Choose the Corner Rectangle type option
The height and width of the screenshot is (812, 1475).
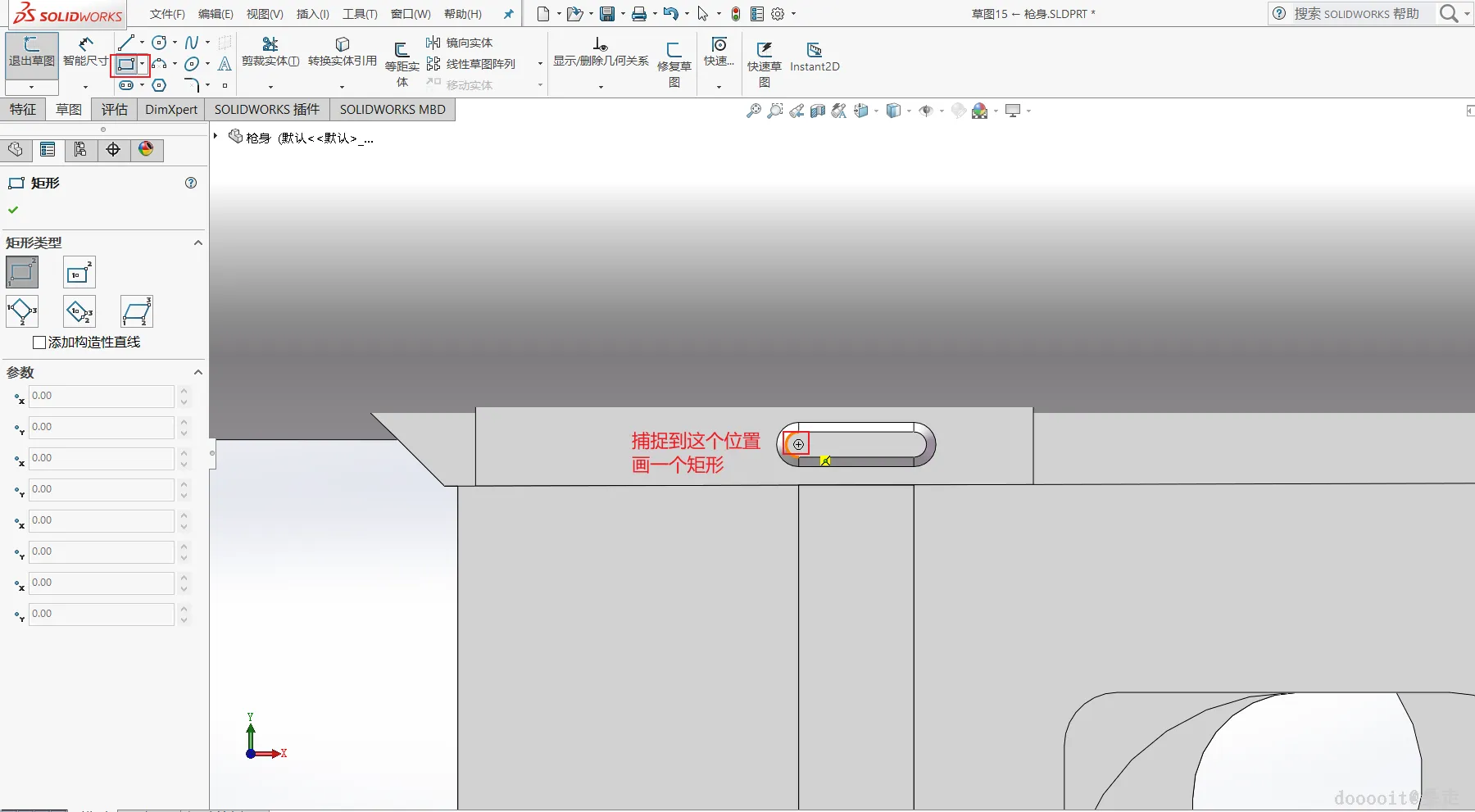(22, 272)
